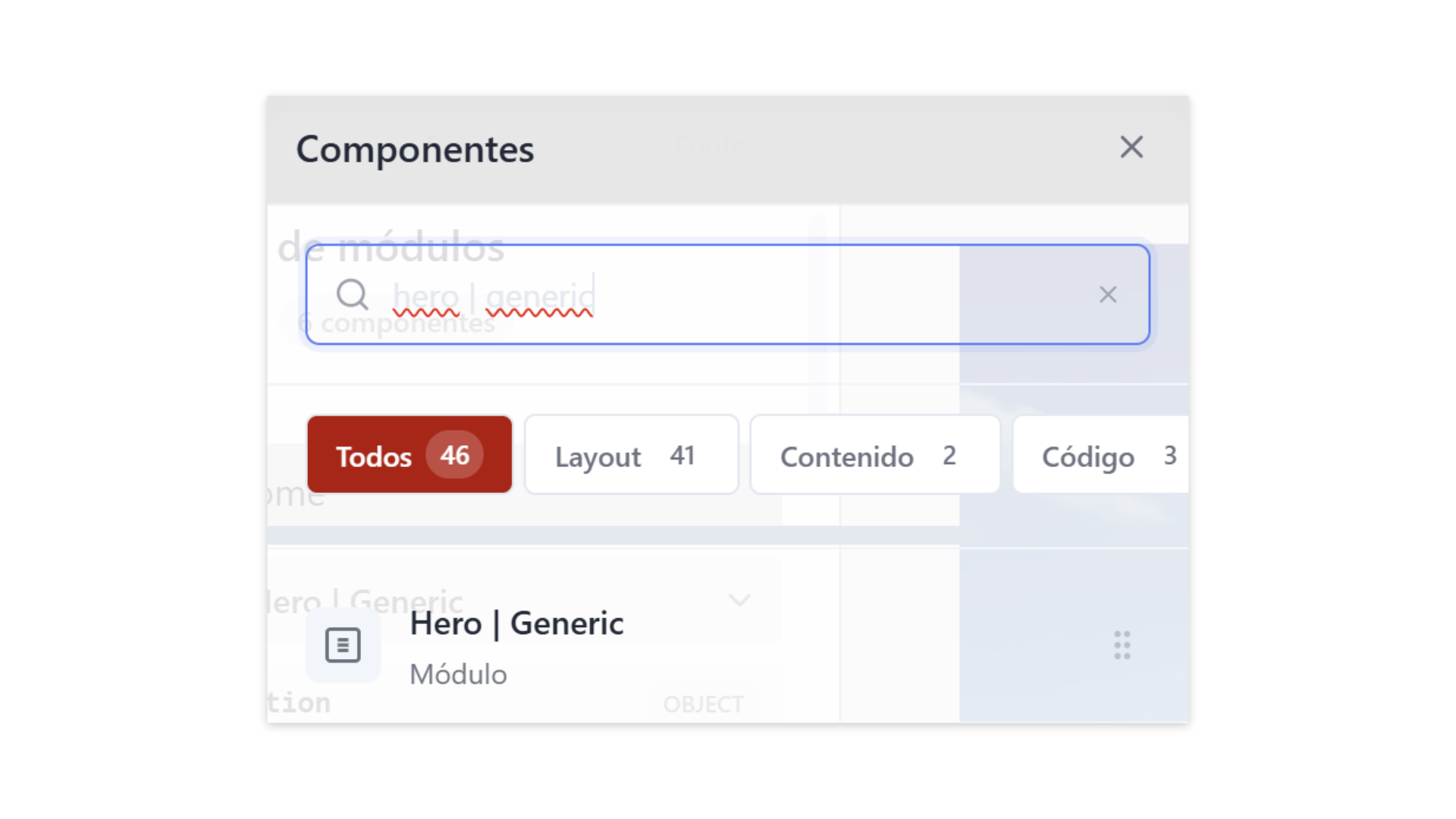Close the Componentes panel
The image size is (1456, 819).
pos(1131,147)
